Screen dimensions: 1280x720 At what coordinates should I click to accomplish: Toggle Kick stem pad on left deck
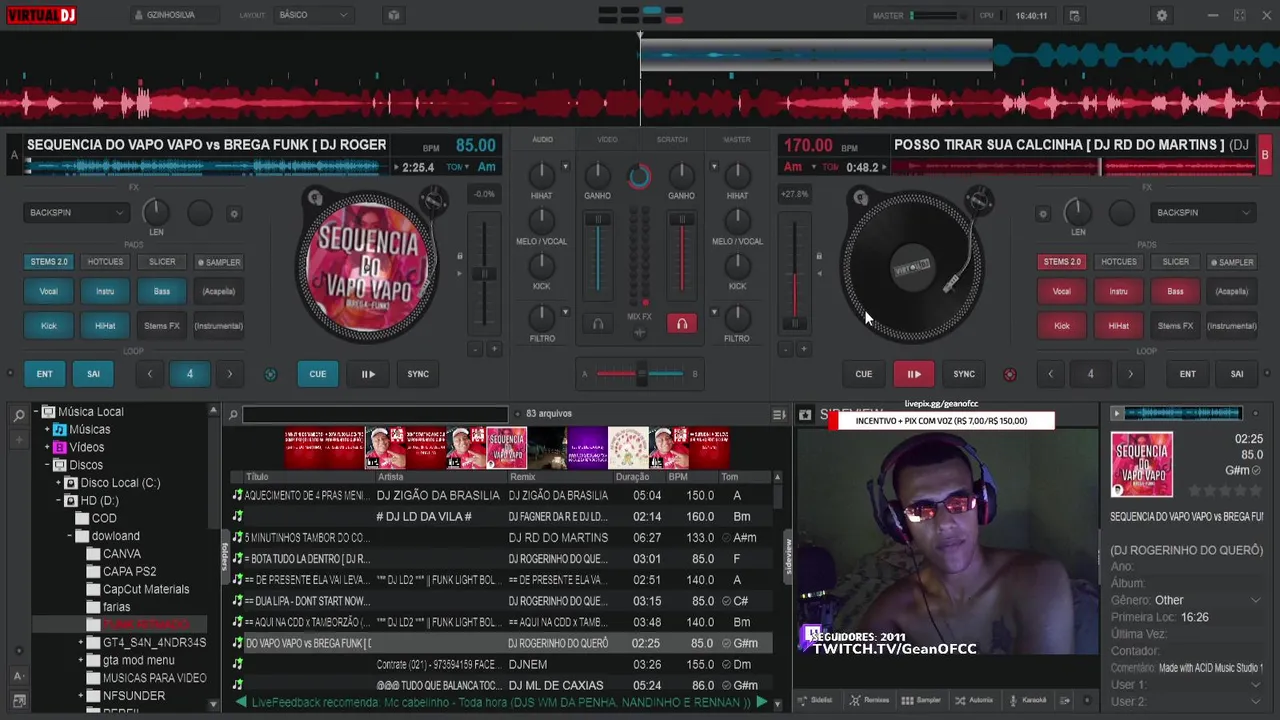click(49, 326)
